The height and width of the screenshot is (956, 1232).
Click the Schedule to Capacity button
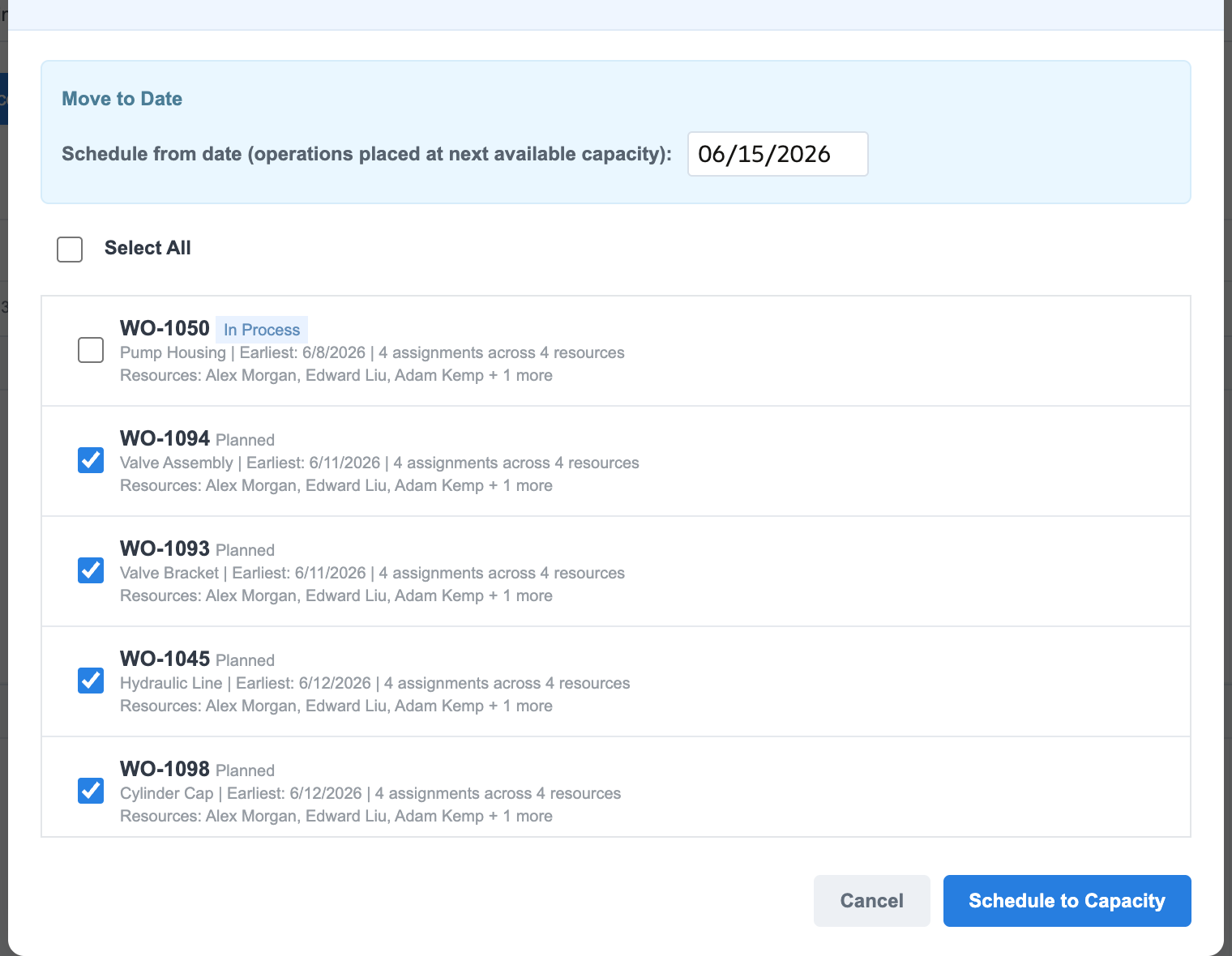click(1067, 901)
